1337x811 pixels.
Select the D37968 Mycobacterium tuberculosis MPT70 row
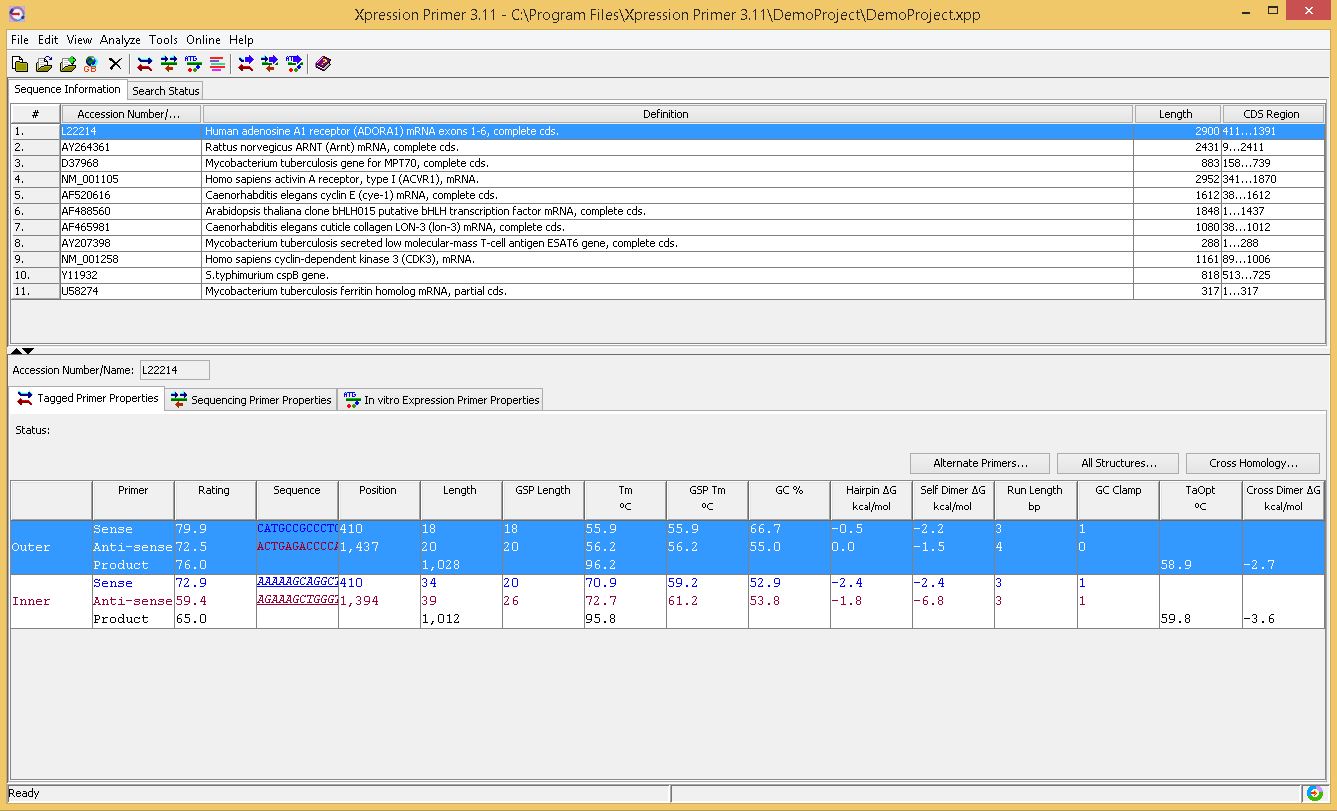point(669,163)
